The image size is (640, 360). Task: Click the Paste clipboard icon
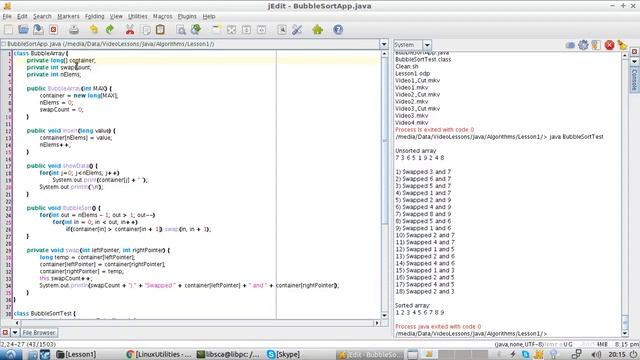click(x=160, y=29)
